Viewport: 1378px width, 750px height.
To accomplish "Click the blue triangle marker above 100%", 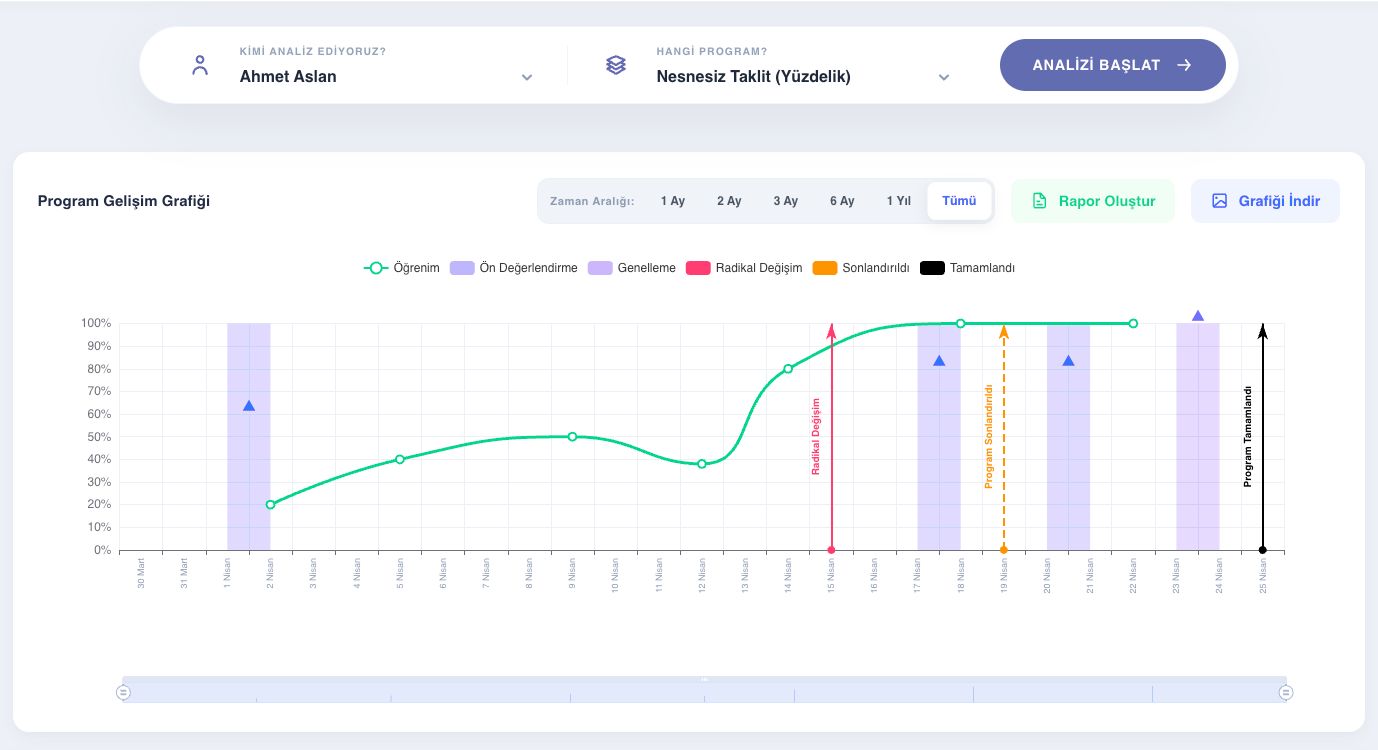I will point(1198,316).
